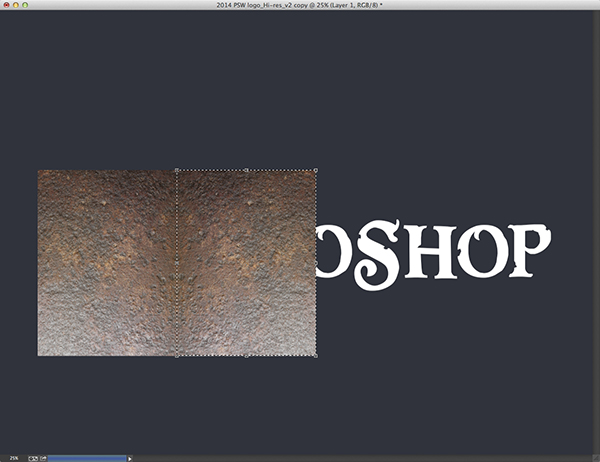
Task: Click the second status bar icon
Action: coord(43,458)
